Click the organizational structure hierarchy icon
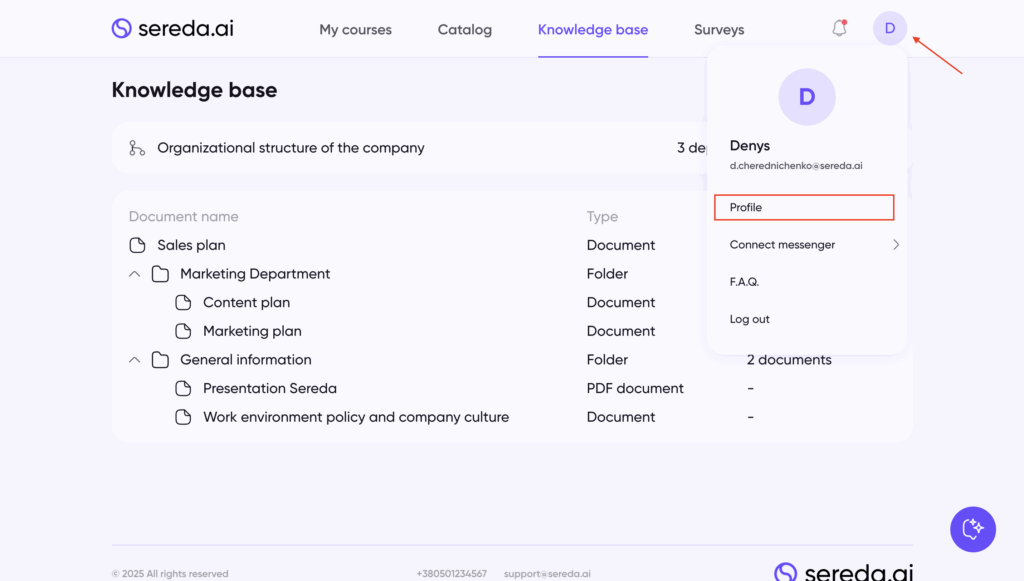 (137, 148)
